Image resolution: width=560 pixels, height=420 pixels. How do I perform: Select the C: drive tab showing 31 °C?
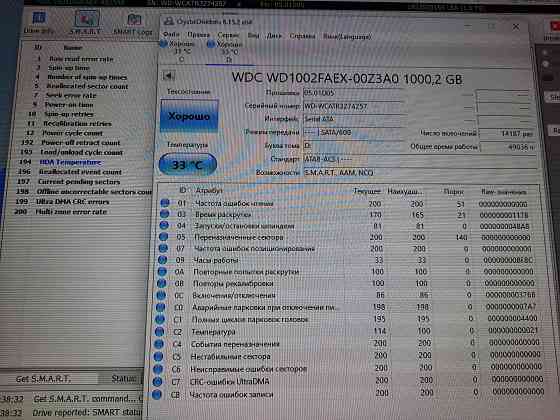(181, 51)
